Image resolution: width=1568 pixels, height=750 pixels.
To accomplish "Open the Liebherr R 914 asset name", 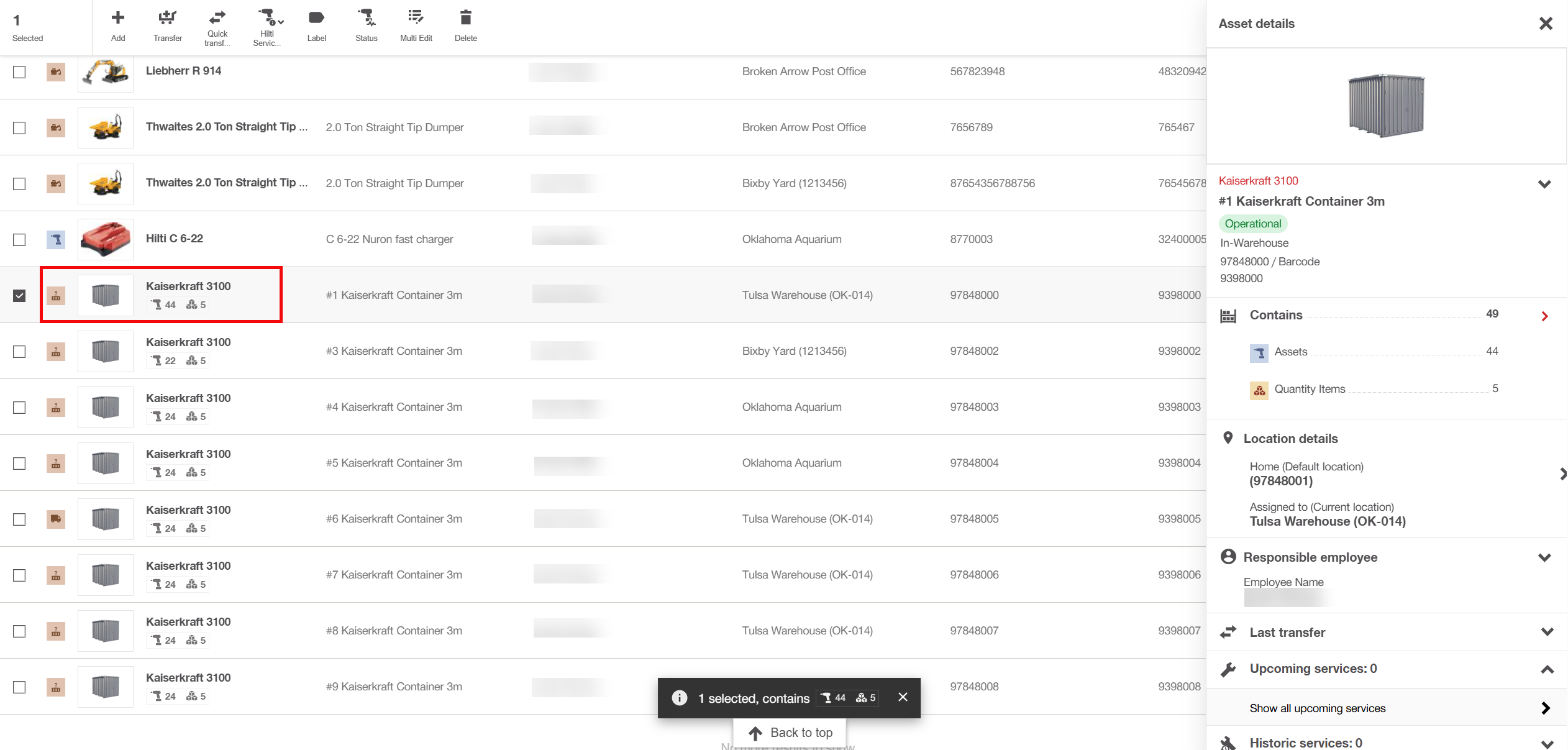I will (183, 71).
